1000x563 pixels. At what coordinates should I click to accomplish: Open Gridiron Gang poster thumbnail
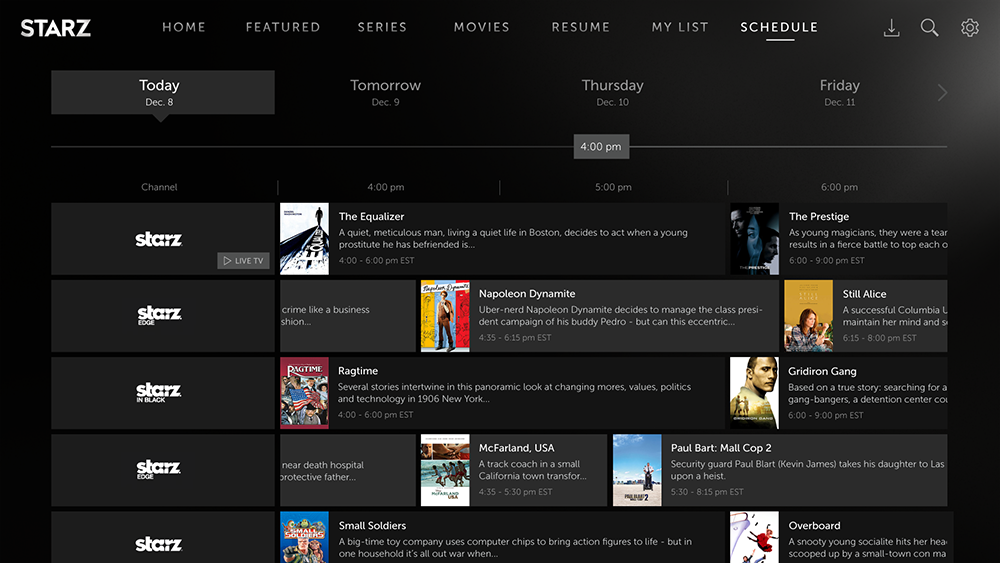(x=754, y=393)
